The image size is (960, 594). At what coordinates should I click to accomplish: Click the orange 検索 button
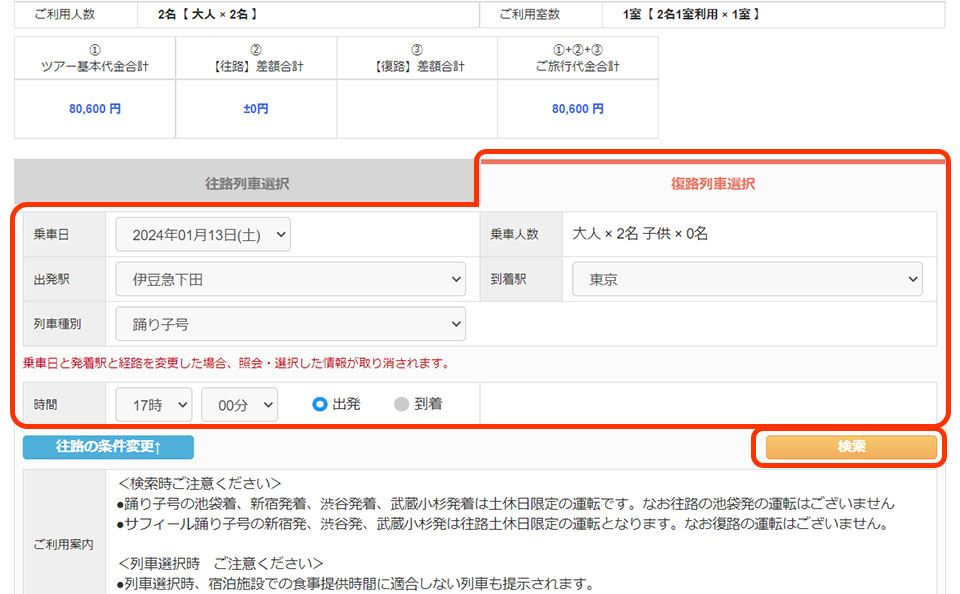[x=851, y=448]
